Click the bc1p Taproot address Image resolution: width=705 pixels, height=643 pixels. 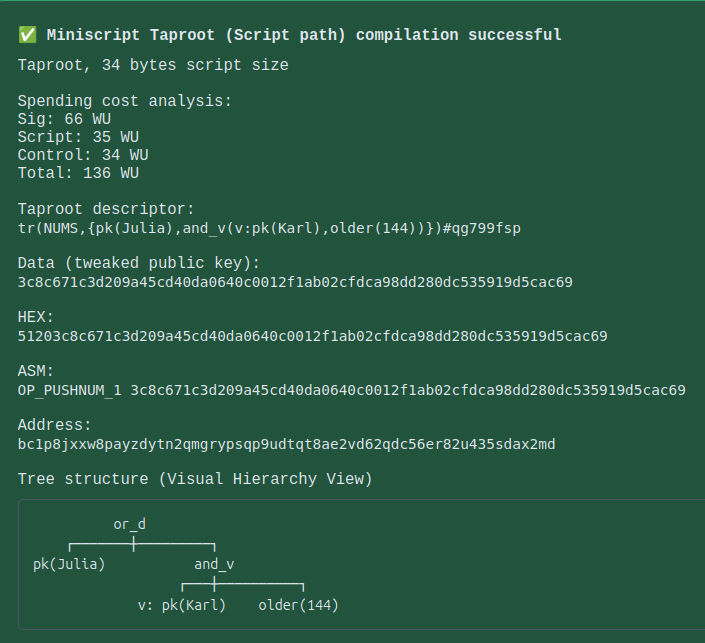[286, 444]
